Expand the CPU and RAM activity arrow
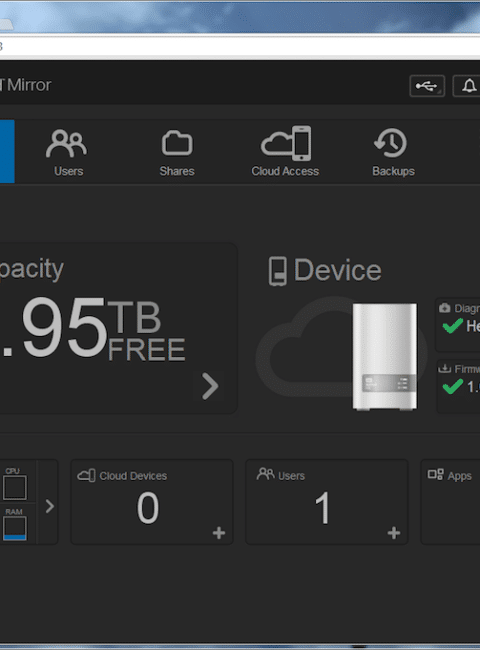This screenshot has width=480, height=650. pyautogui.click(x=49, y=506)
